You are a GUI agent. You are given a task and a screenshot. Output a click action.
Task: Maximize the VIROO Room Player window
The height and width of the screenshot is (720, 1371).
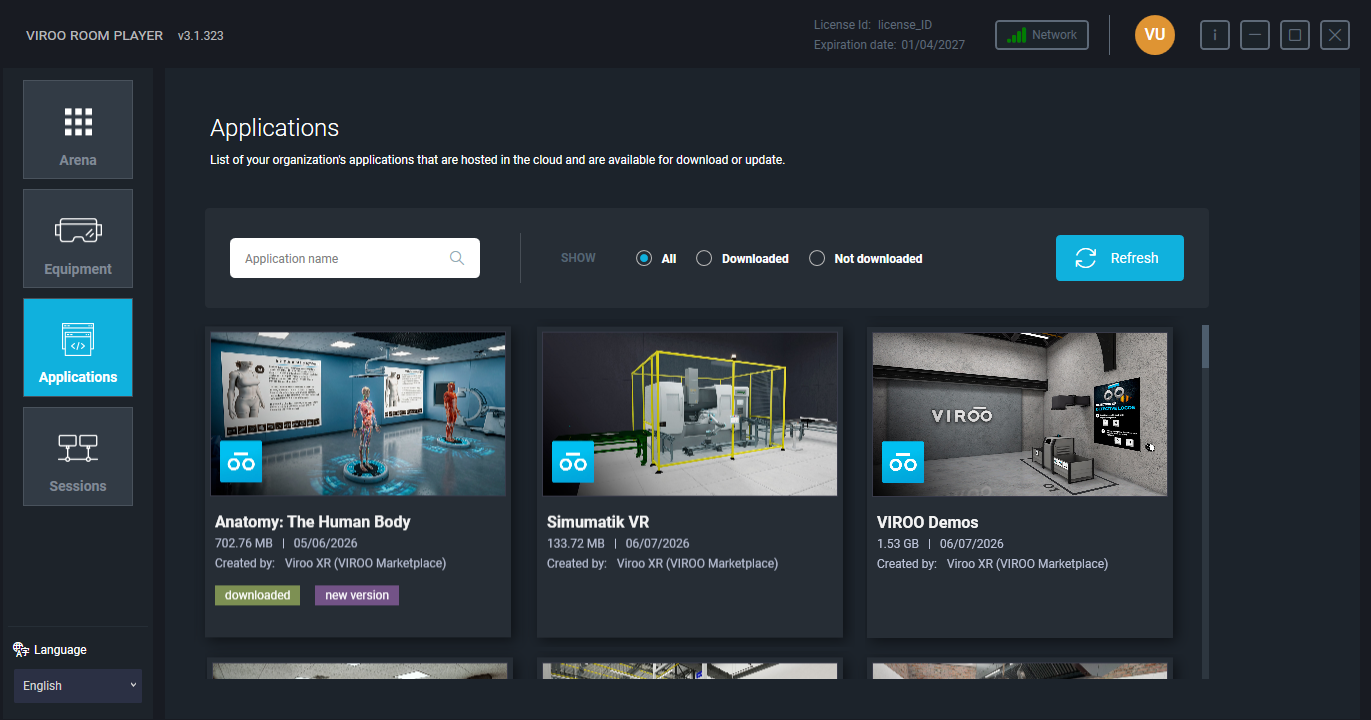(x=1295, y=35)
